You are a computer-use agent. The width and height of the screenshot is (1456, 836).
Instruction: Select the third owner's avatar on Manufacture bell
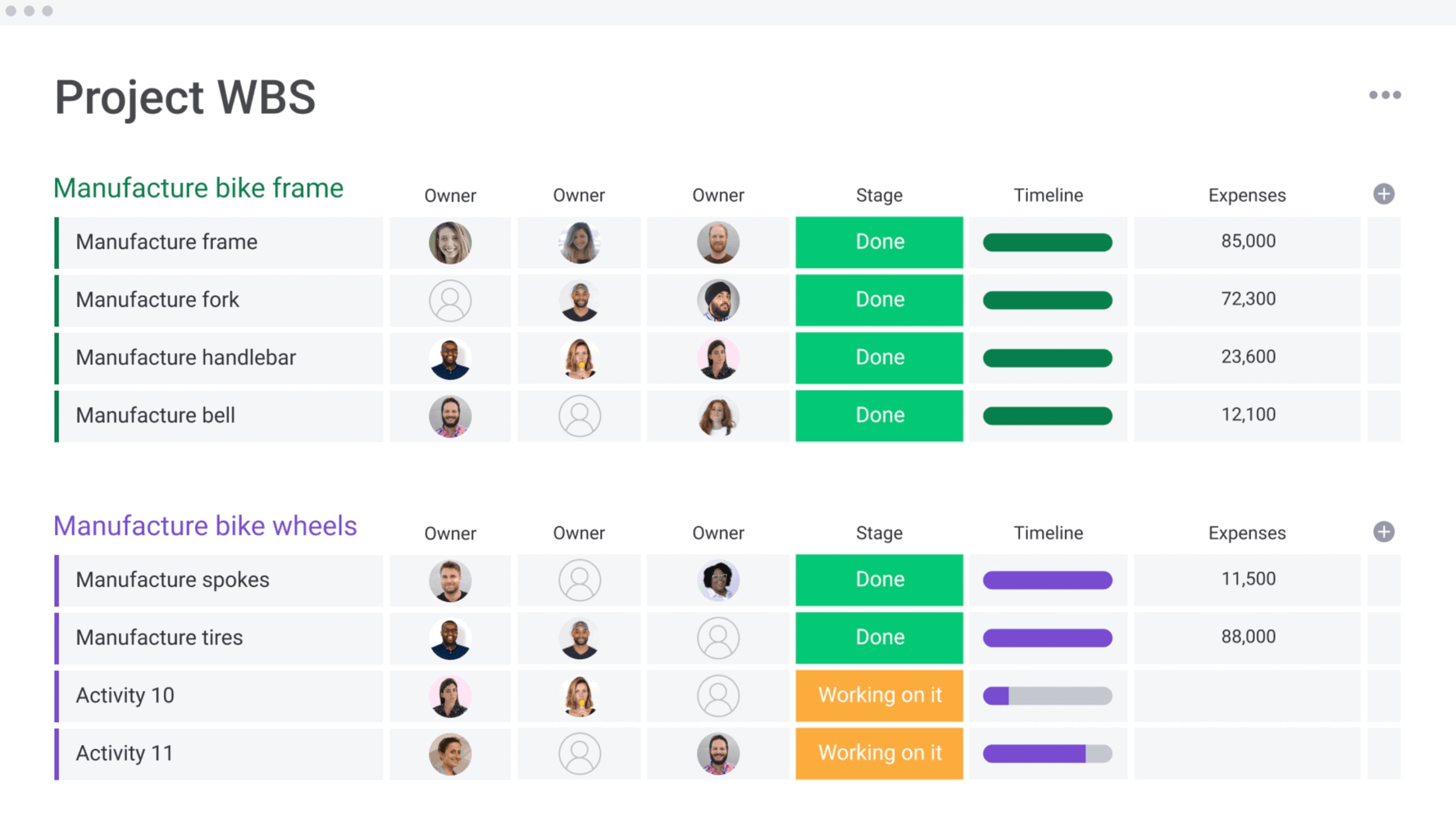[x=718, y=415]
